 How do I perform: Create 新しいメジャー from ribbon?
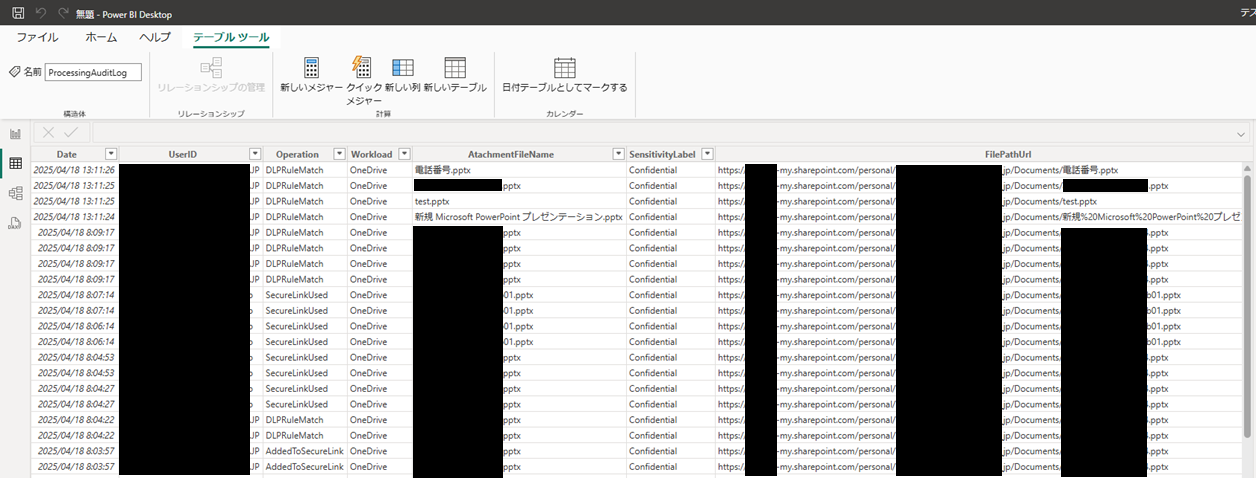point(312,76)
